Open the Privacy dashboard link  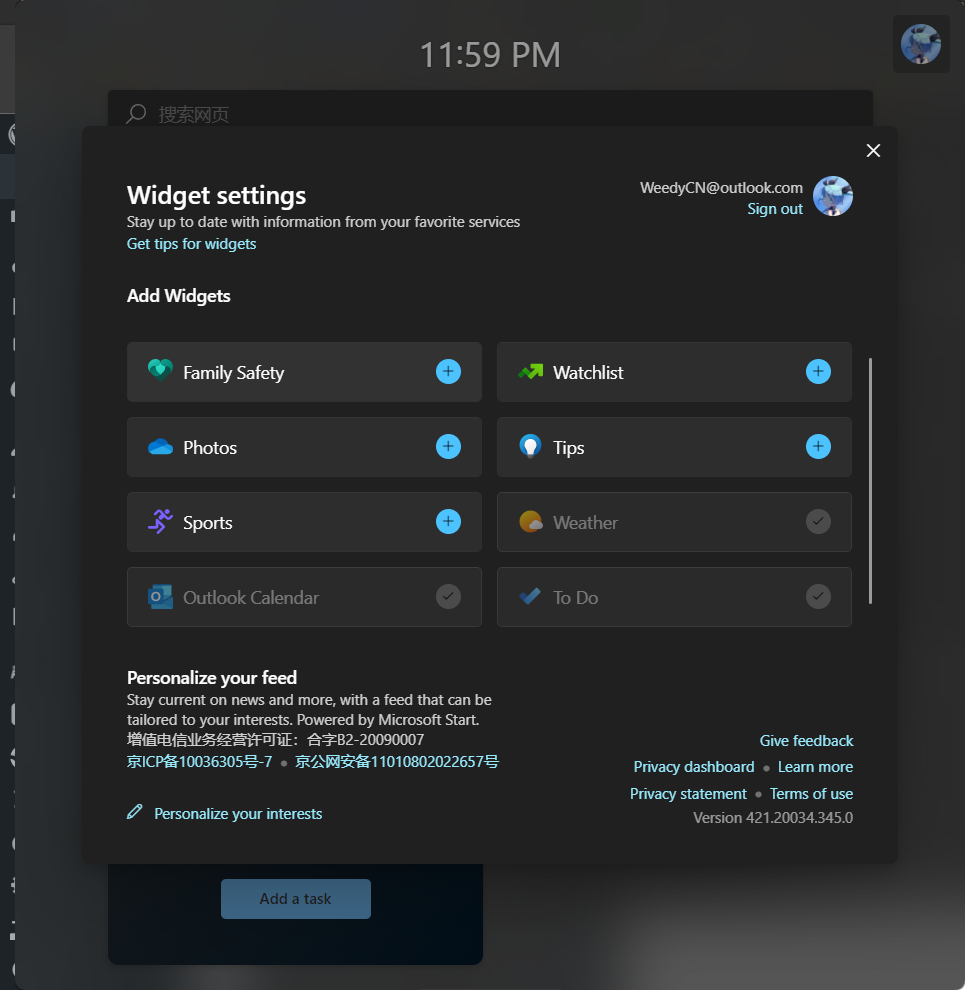point(693,766)
